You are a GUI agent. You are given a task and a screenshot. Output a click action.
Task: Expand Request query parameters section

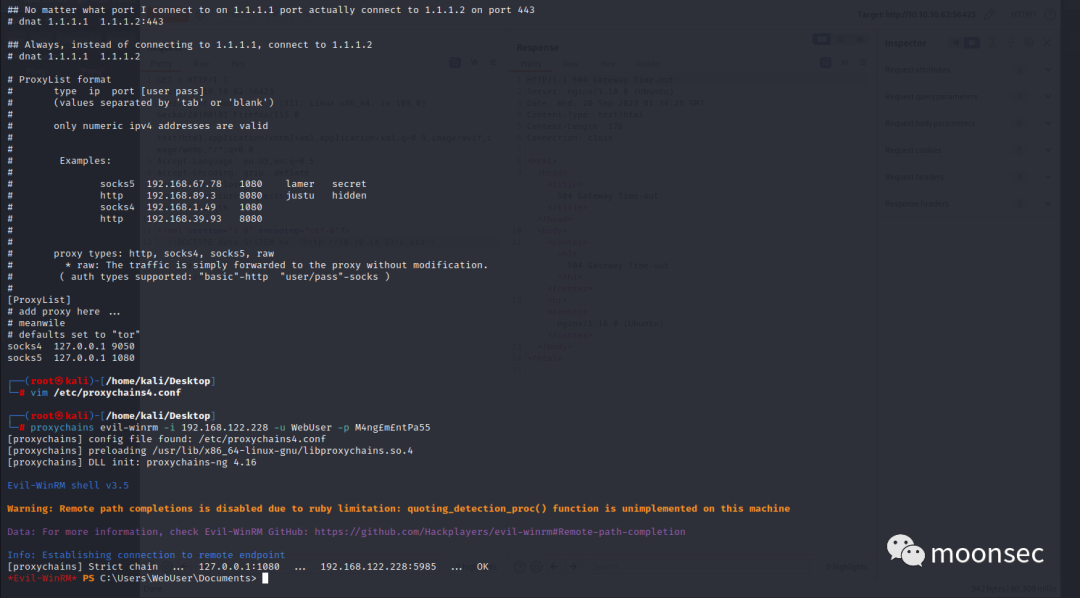(x=1048, y=96)
